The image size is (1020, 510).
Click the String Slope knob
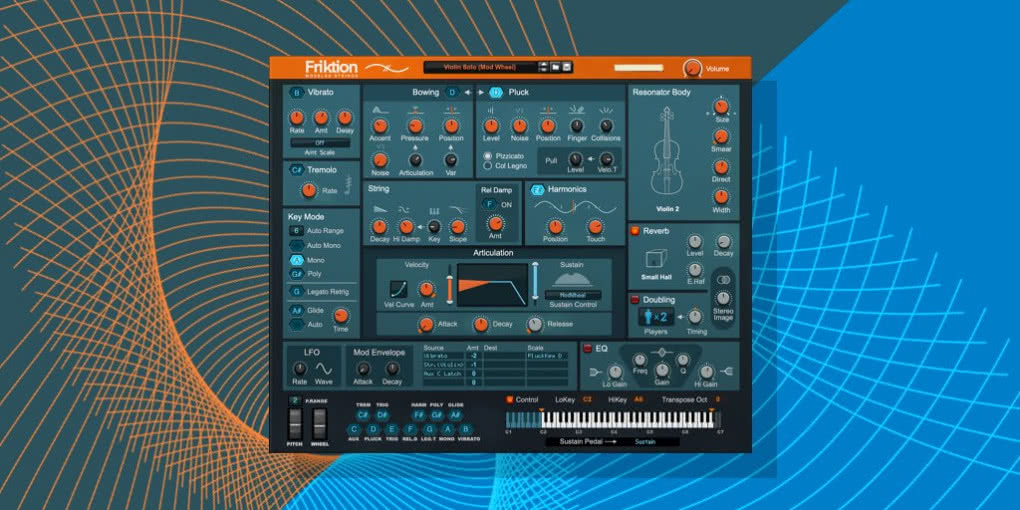pos(457,226)
